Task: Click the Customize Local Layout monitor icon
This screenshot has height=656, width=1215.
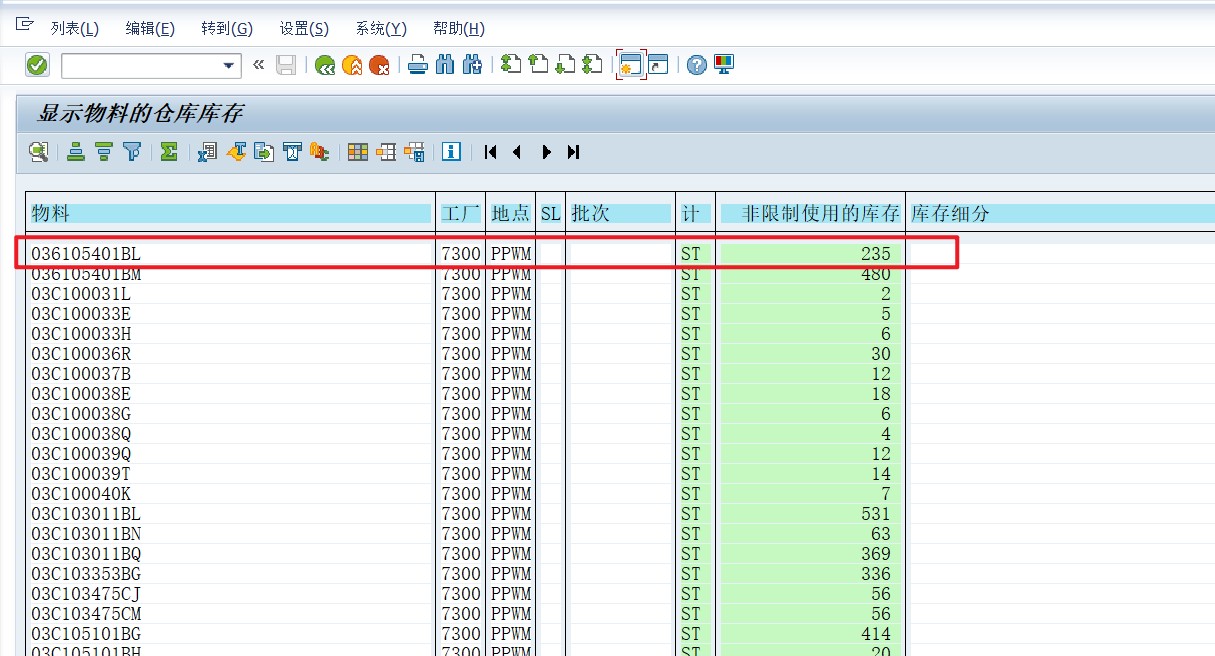Action: click(x=724, y=65)
